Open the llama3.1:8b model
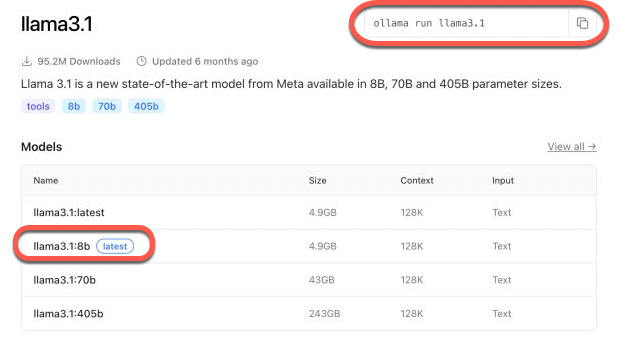Screen dimensions: 619x361 click(62, 246)
